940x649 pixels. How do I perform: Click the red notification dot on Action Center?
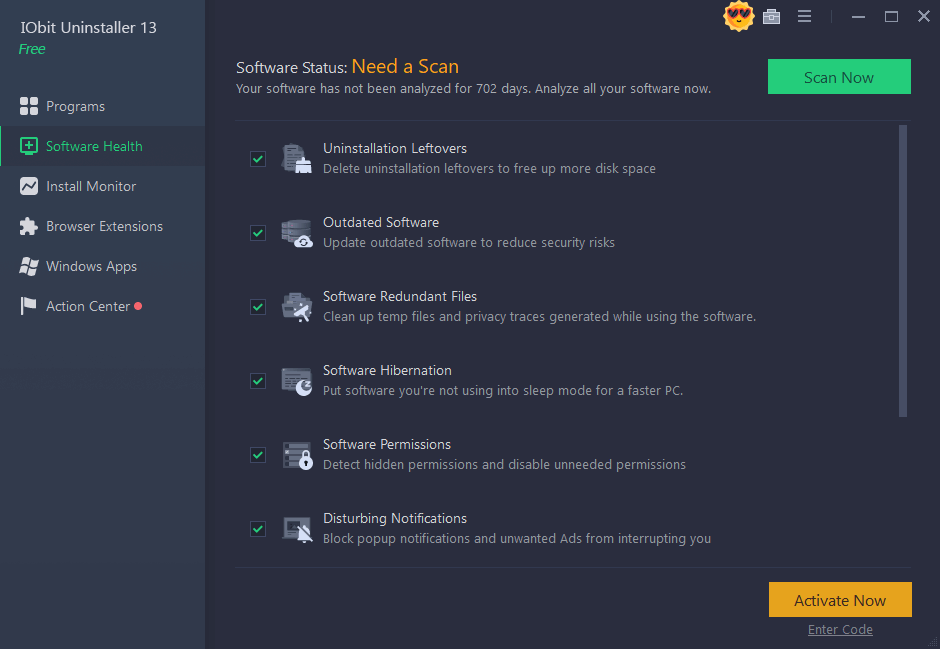pyautogui.click(x=138, y=306)
